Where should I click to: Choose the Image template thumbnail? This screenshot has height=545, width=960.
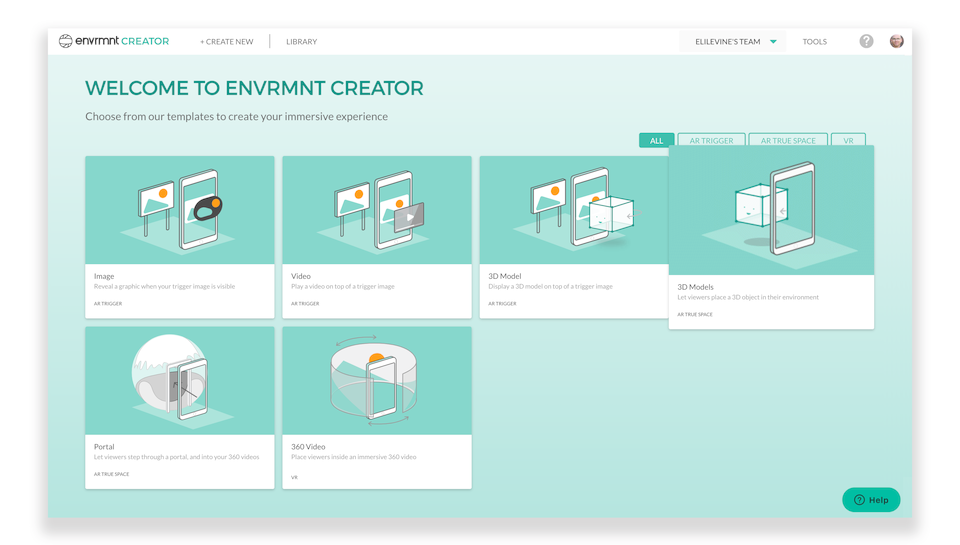tap(179, 210)
